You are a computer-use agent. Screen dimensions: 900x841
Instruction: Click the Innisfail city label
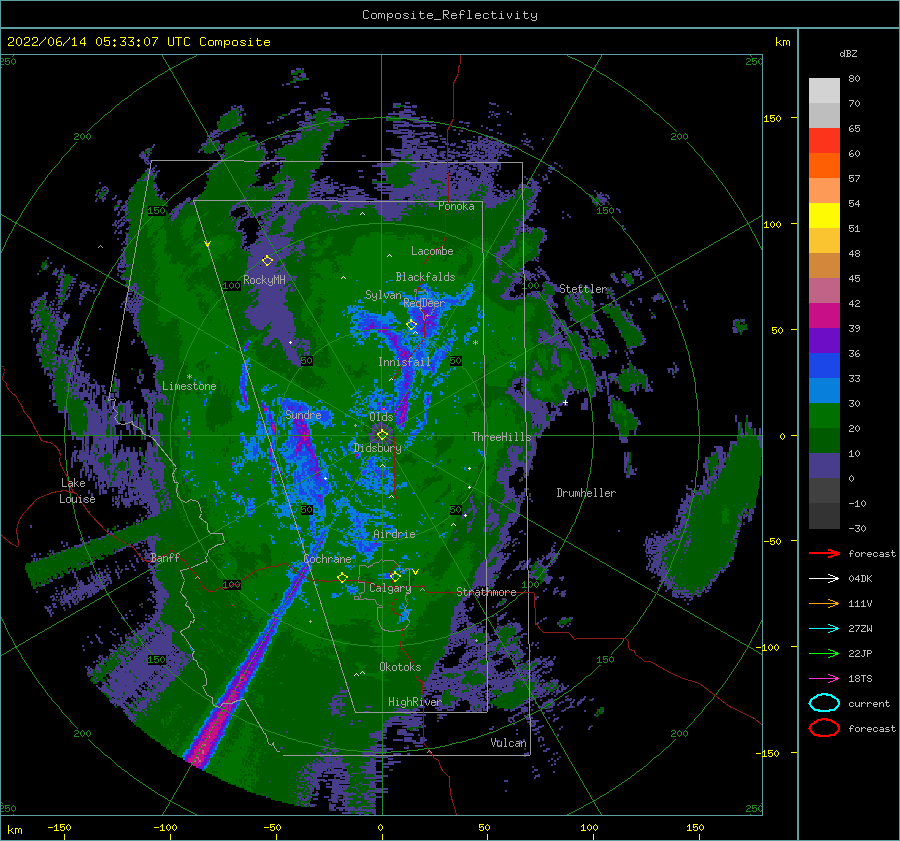pyautogui.click(x=404, y=362)
